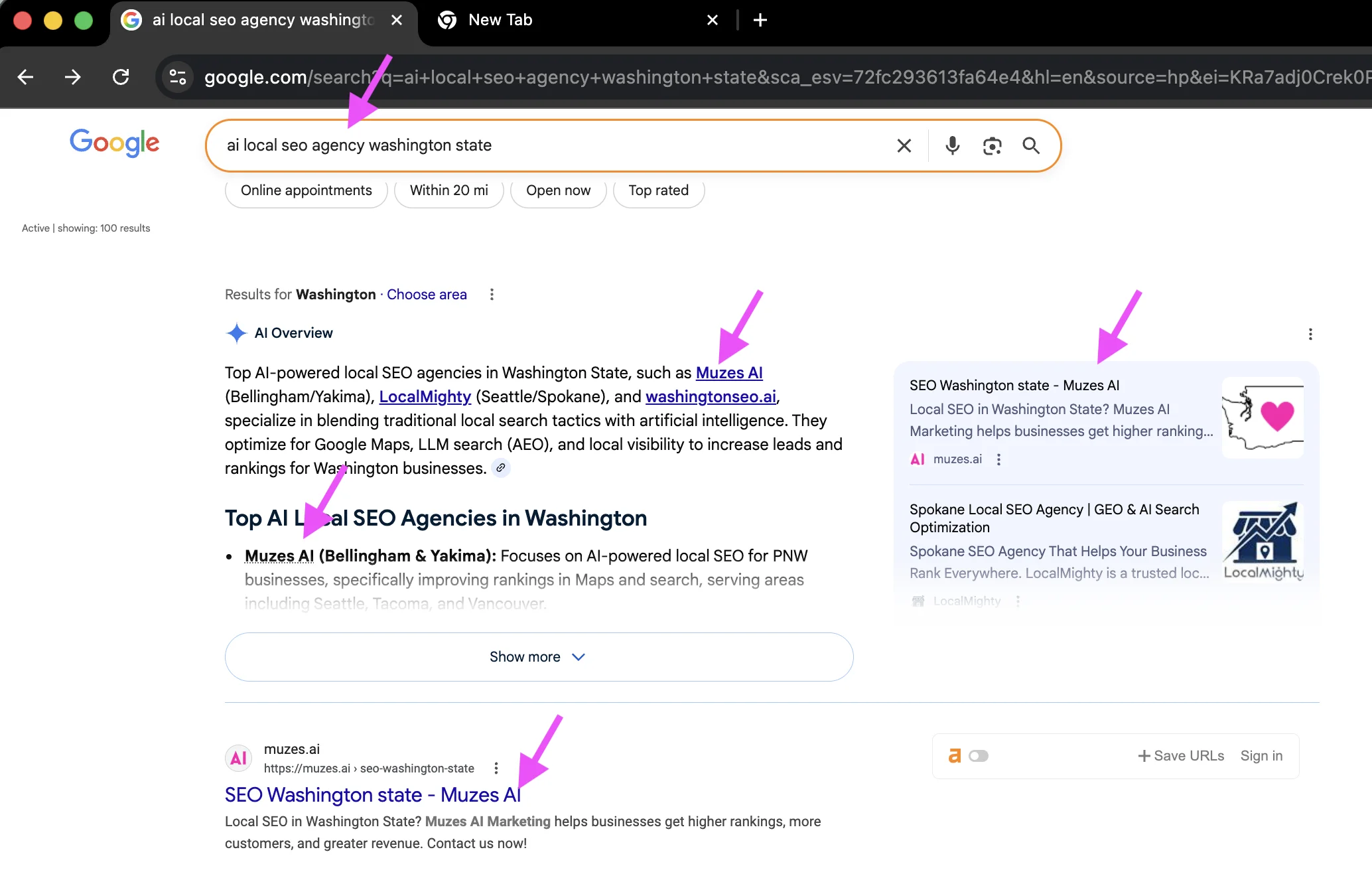1372x876 pixels.
Task: Toggle the Open now filter chip
Action: pos(558,190)
